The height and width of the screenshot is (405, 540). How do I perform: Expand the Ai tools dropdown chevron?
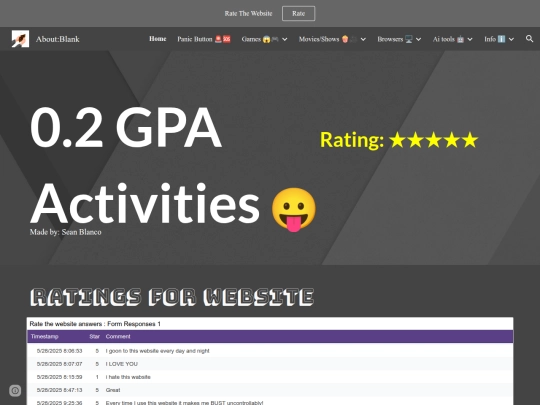470,39
